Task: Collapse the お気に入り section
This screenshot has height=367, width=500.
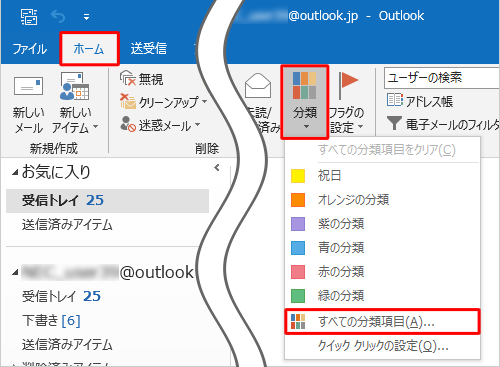Action: [15, 173]
